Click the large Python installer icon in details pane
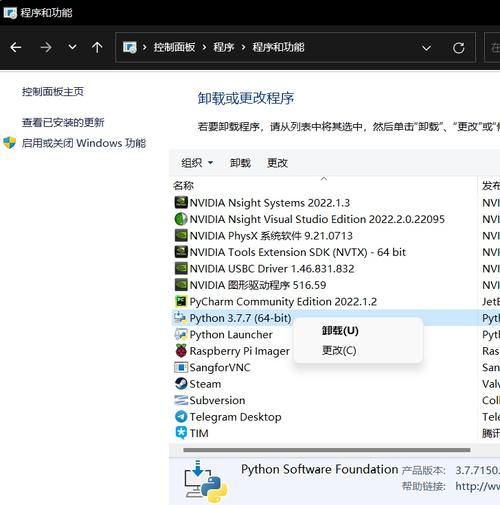Screen dimensions: 500x505 (x=206, y=481)
